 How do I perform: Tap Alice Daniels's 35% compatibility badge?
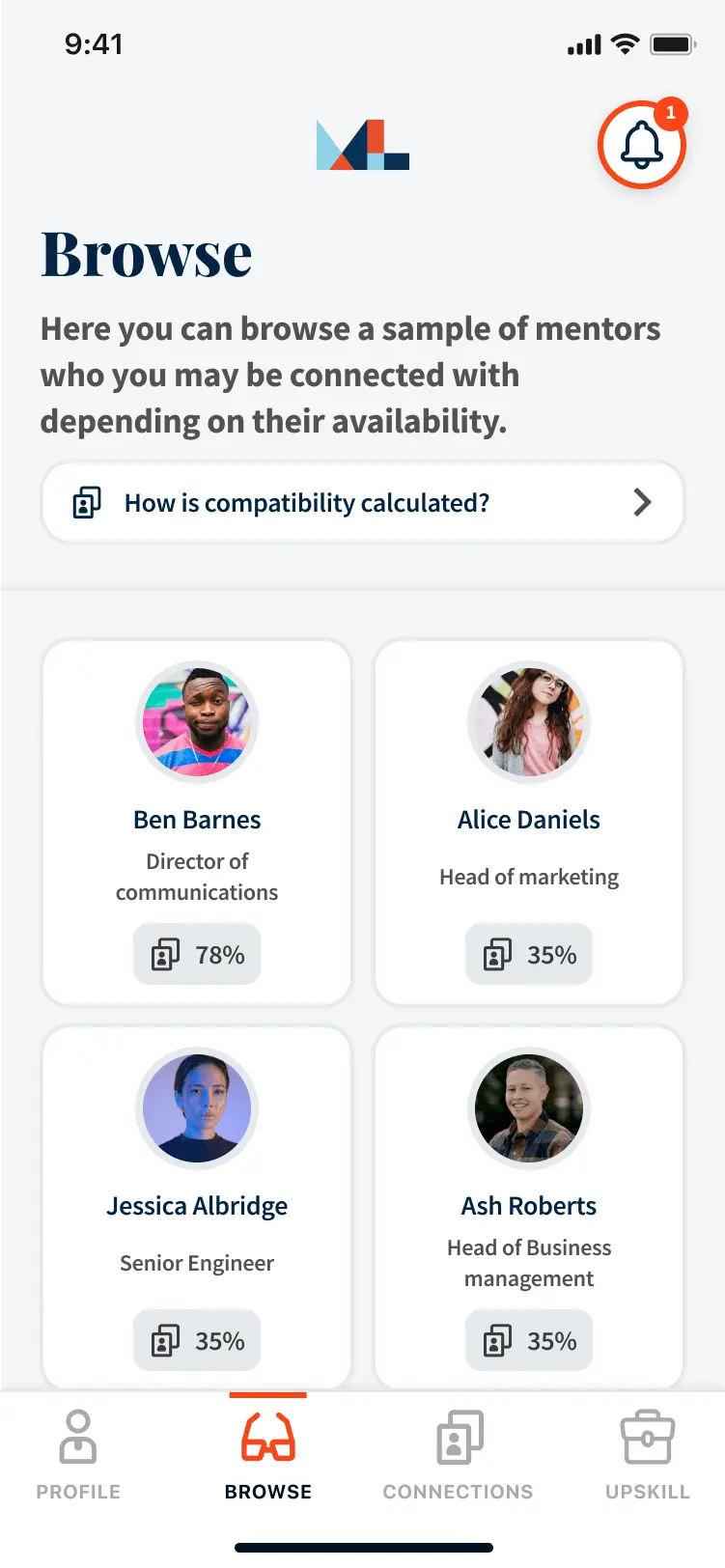pos(529,955)
